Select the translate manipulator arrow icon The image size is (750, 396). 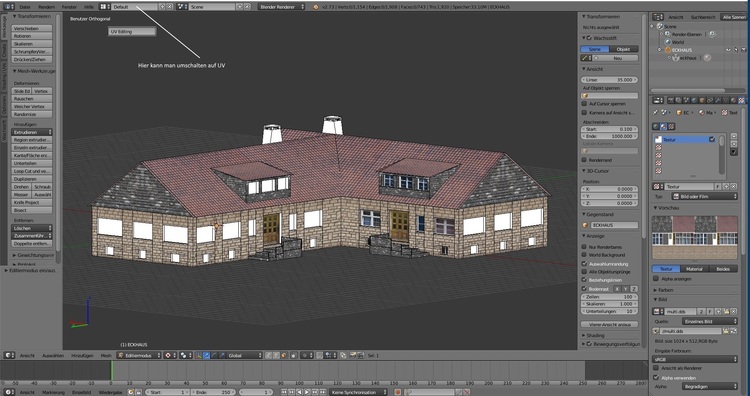pyautogui.click(x=207, y=355)
